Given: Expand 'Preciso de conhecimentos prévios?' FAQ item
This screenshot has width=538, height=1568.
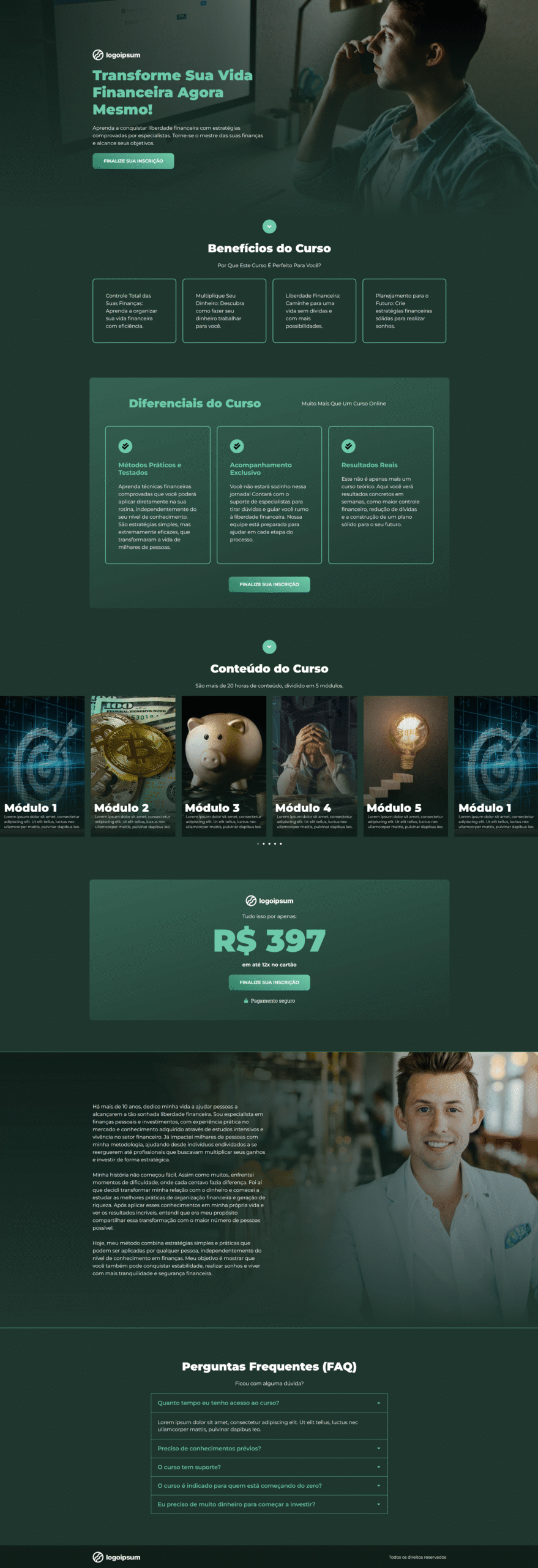Looking at the screenshot, I should (x=269, y=1449).
